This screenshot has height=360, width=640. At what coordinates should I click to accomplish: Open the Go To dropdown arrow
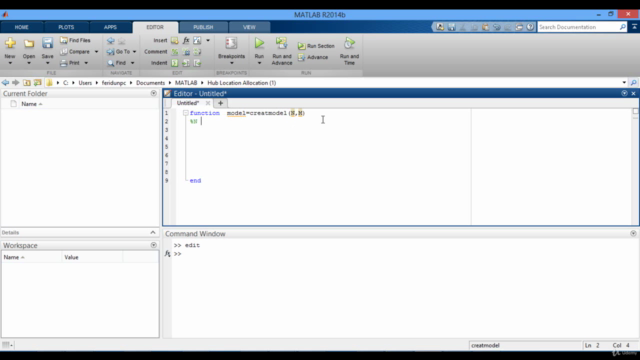(134, 52)
